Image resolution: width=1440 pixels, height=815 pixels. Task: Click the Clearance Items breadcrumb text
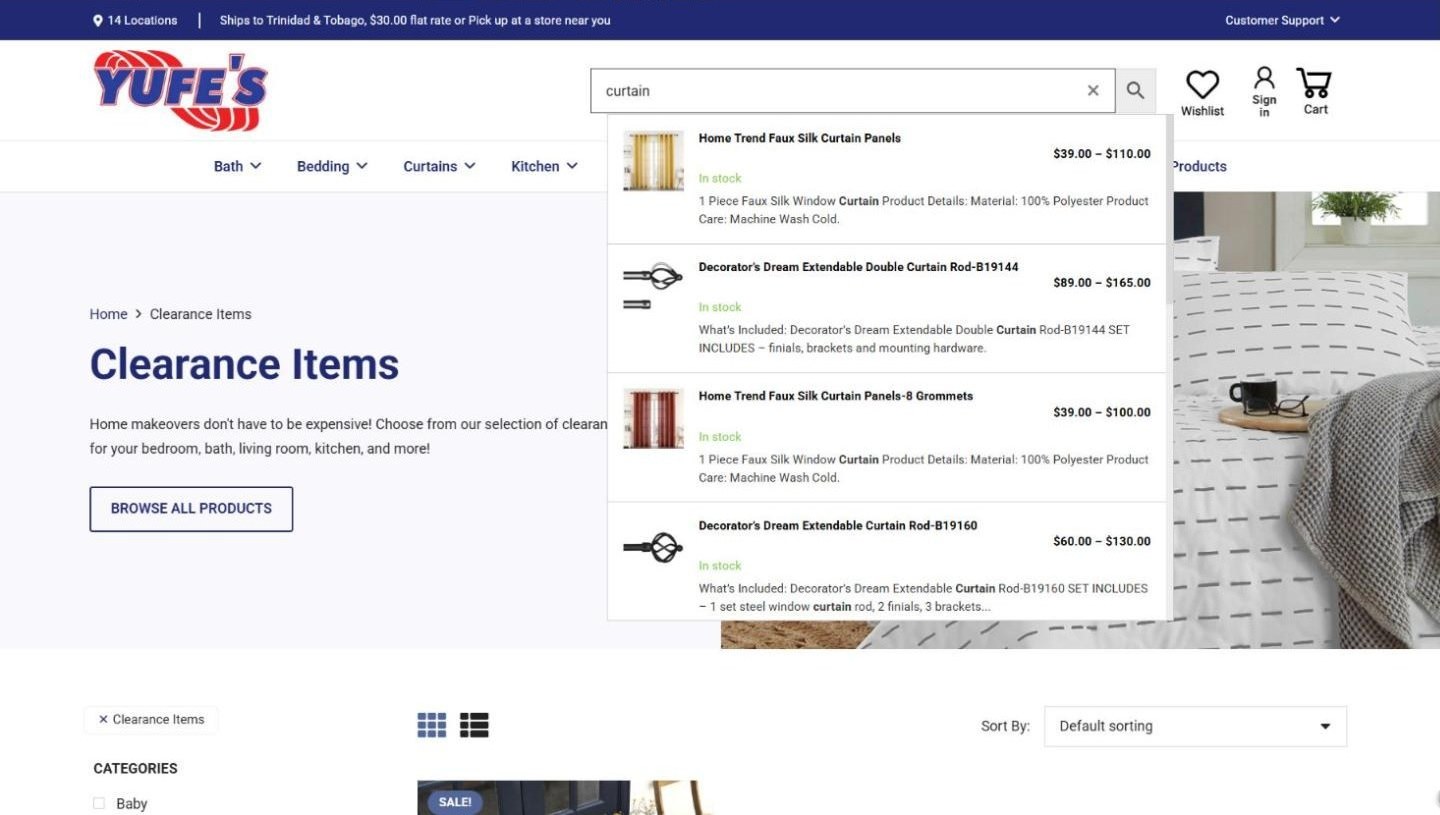[200, 314]
